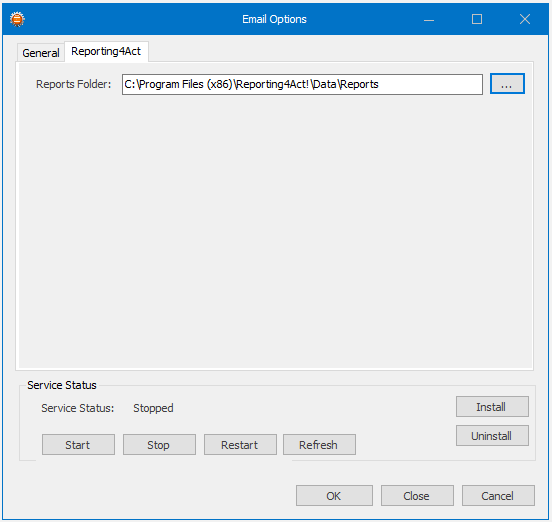Close window using title bar X

click(525, 19)
